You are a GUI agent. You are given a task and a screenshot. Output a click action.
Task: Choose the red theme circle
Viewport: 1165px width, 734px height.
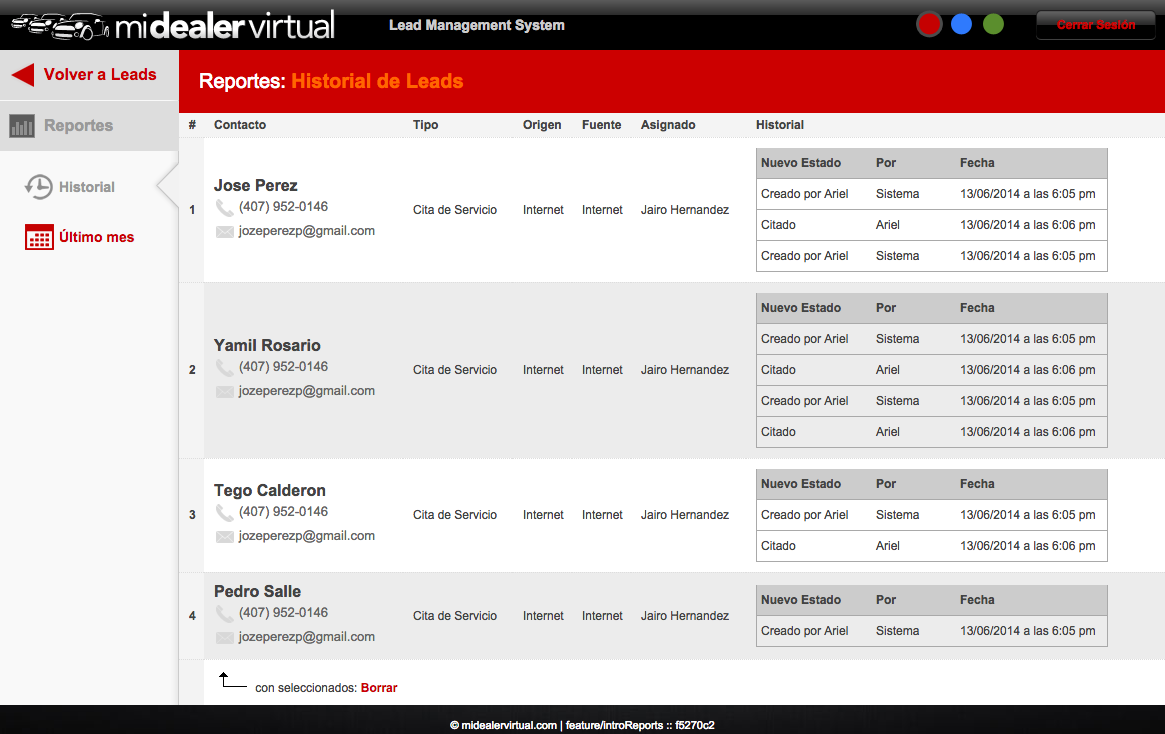coord(929,25)
